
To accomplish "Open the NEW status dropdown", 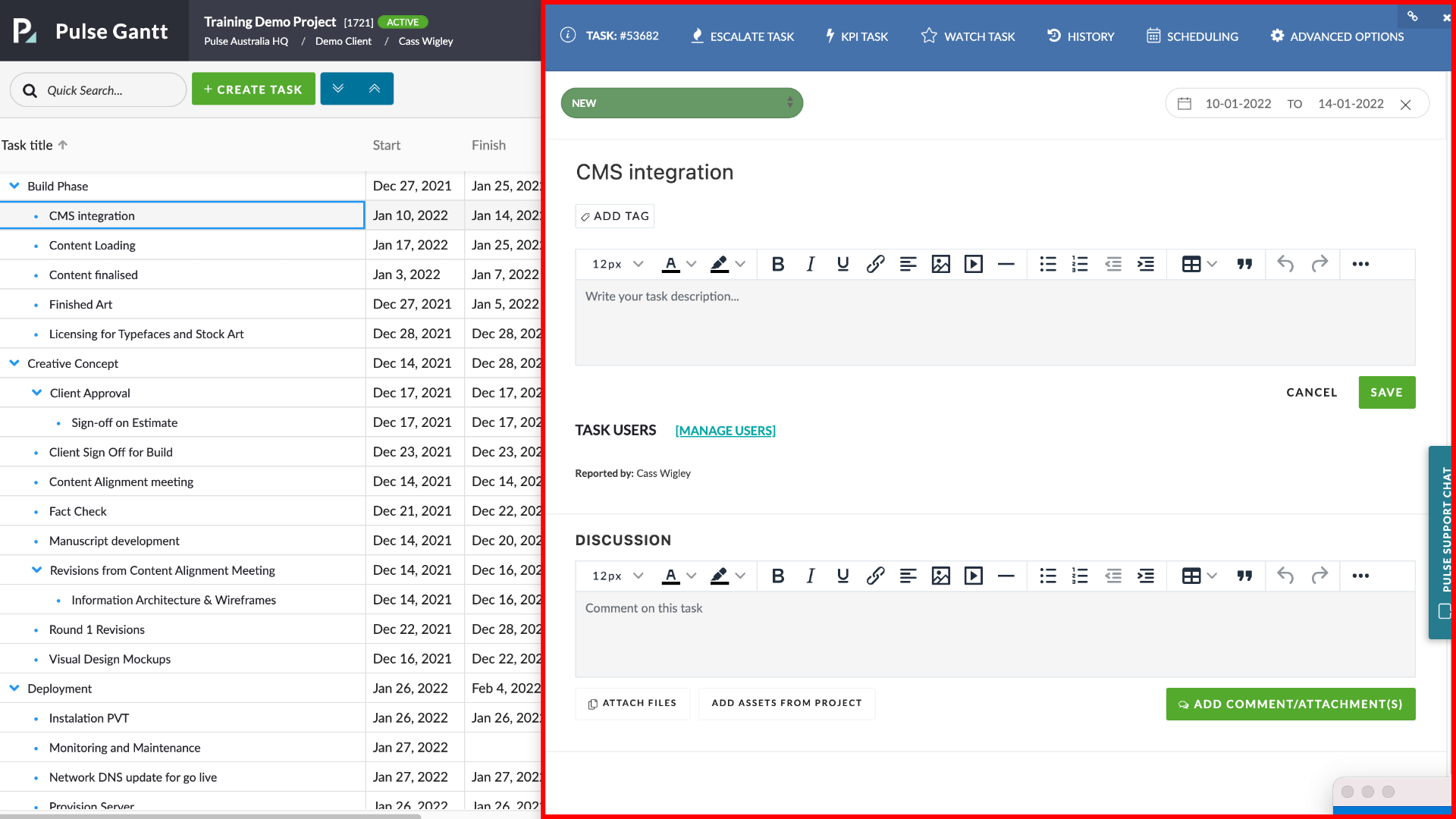I will pyautogui.click(x=681, y=103).
